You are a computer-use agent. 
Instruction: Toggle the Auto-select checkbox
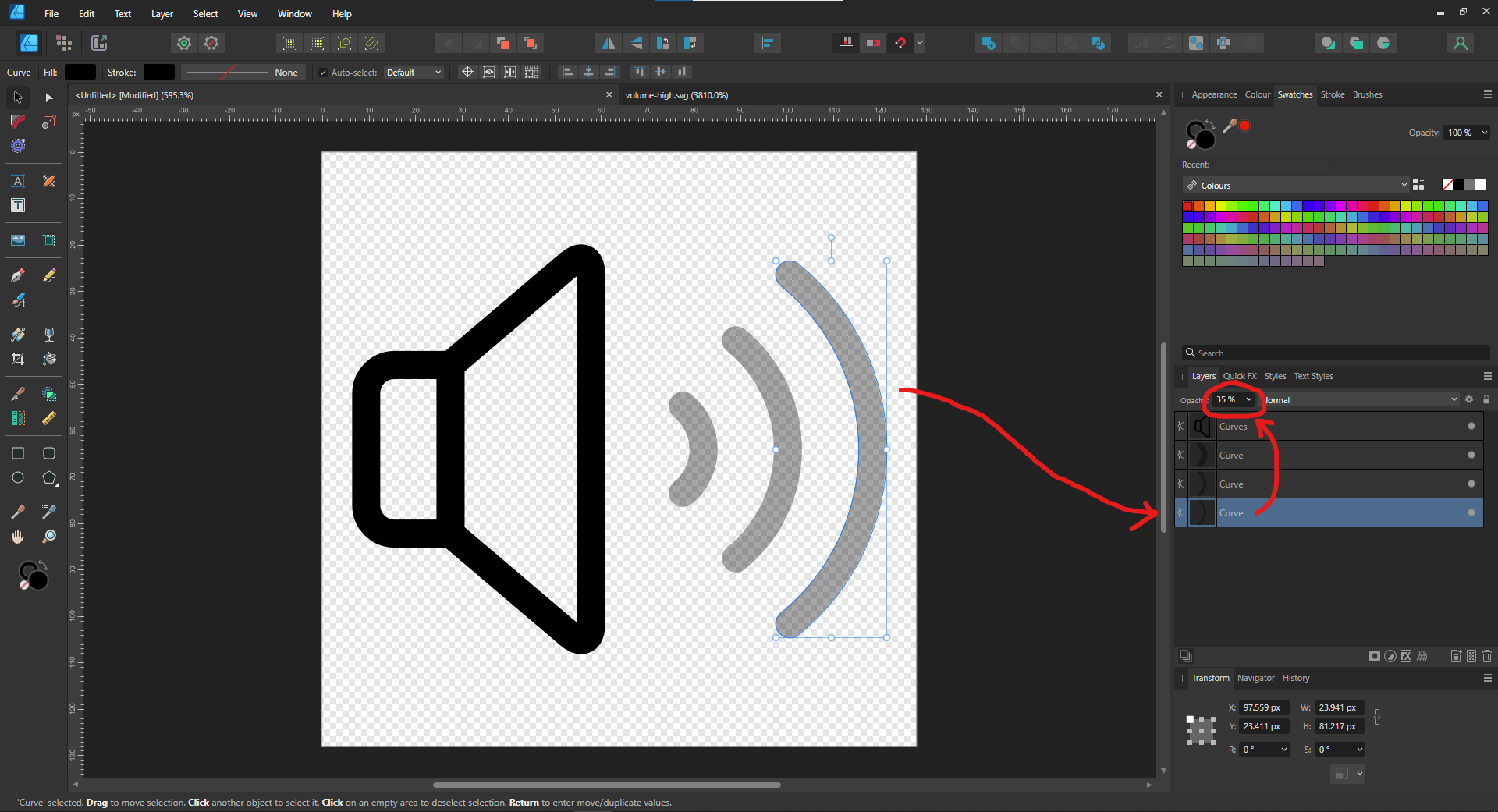click(323, 73)
